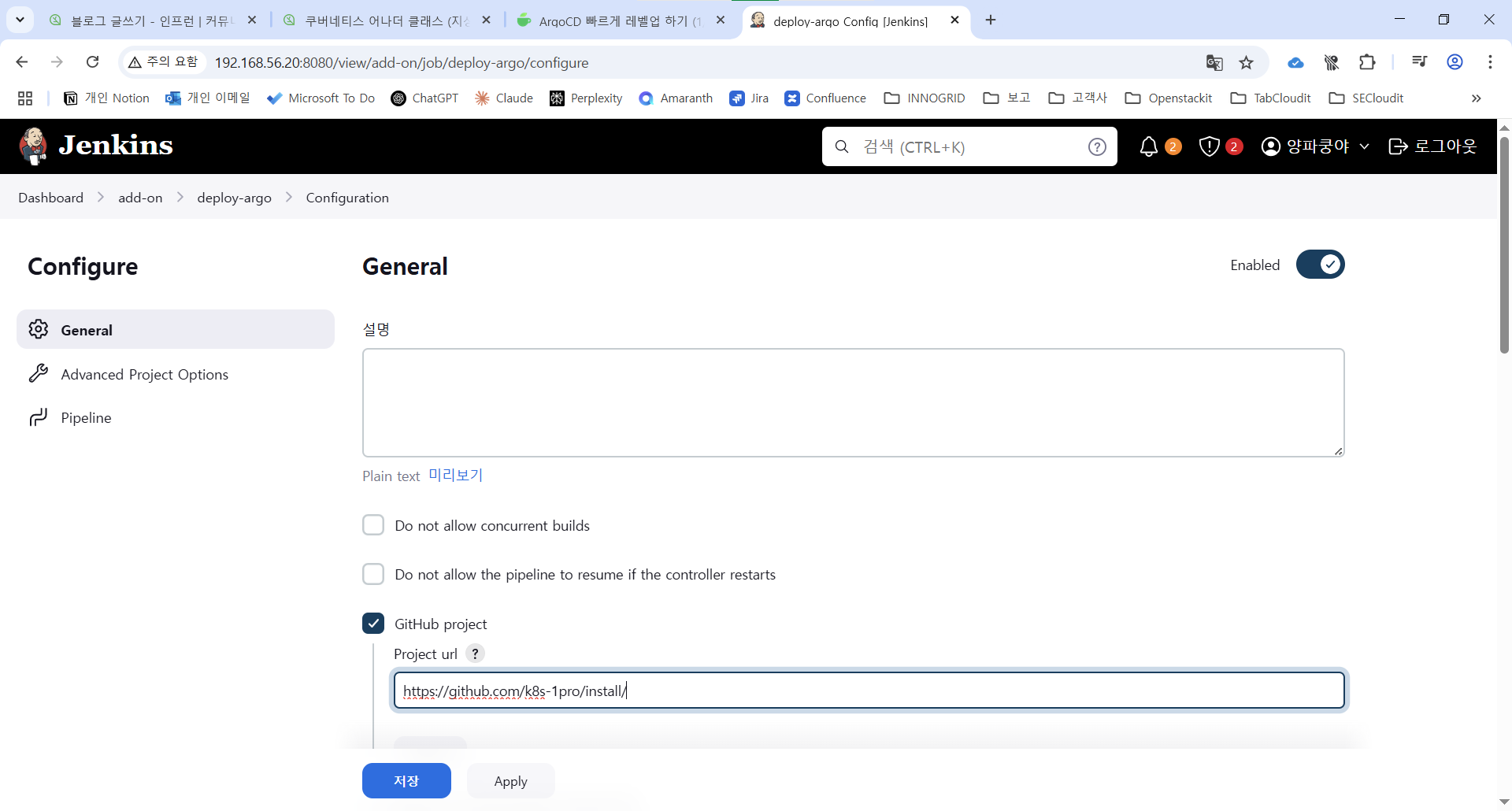Click the 설명 description text area
The height and width of the screenshot is (811, 1512).
(853, 402)
